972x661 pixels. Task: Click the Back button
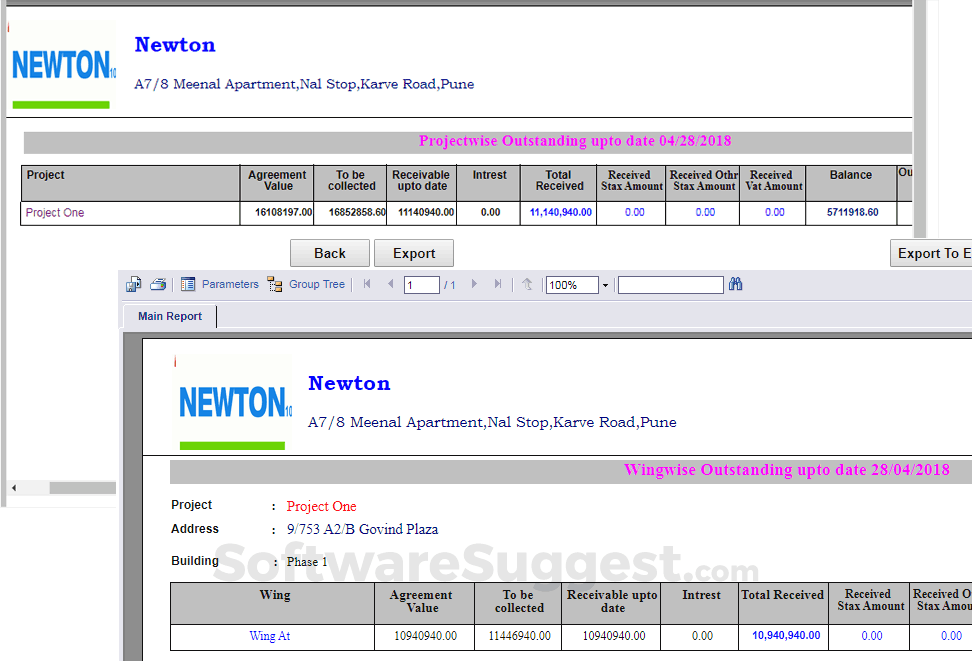329,252
